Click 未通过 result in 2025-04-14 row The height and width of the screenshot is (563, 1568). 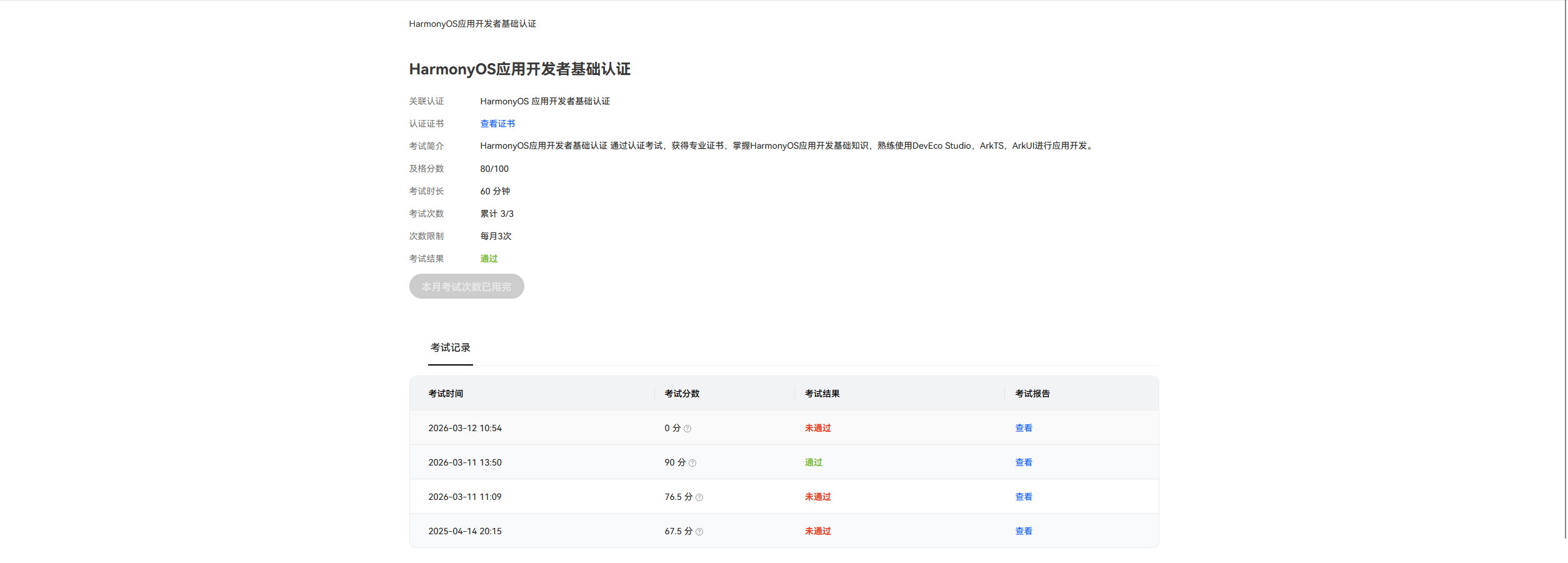coord(817,531)
